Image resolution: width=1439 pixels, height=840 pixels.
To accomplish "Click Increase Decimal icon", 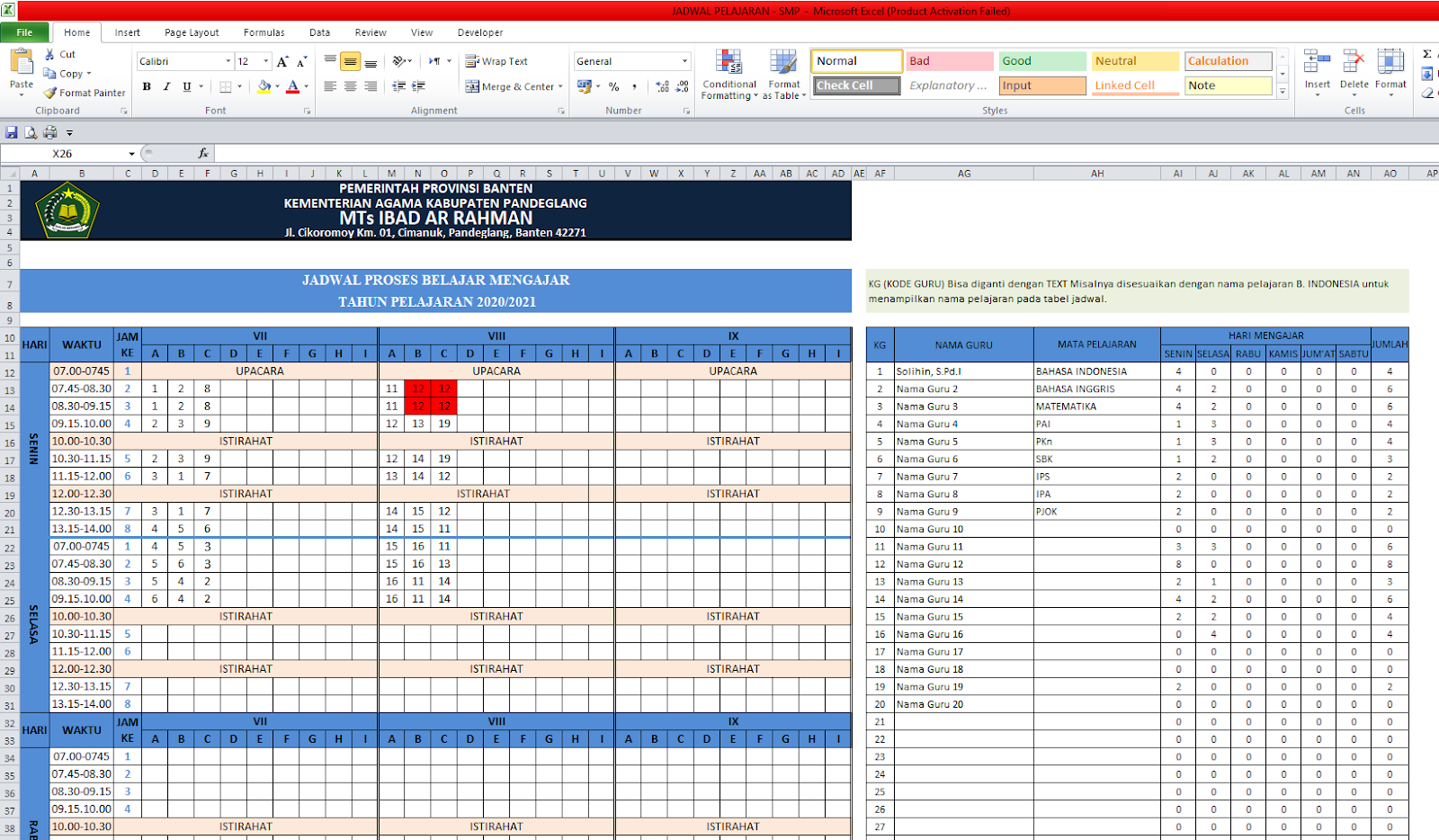I will [663, 86].
